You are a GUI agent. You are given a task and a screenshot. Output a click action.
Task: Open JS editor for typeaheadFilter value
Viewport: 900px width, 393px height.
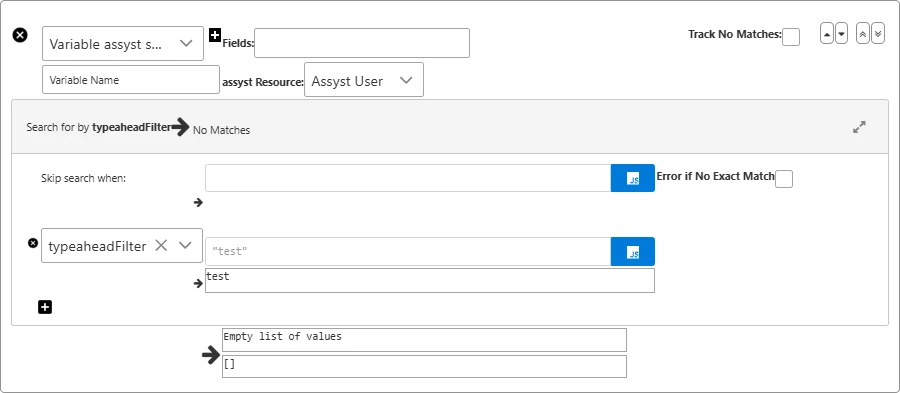(633, 251)
